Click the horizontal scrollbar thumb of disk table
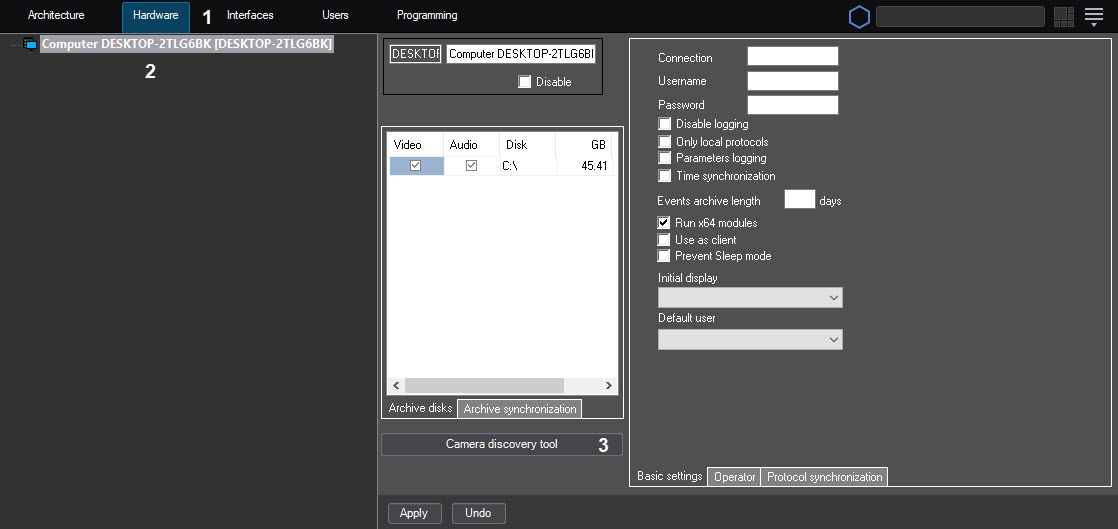This screenshot has height=529, width=1118. click(484, 386)
